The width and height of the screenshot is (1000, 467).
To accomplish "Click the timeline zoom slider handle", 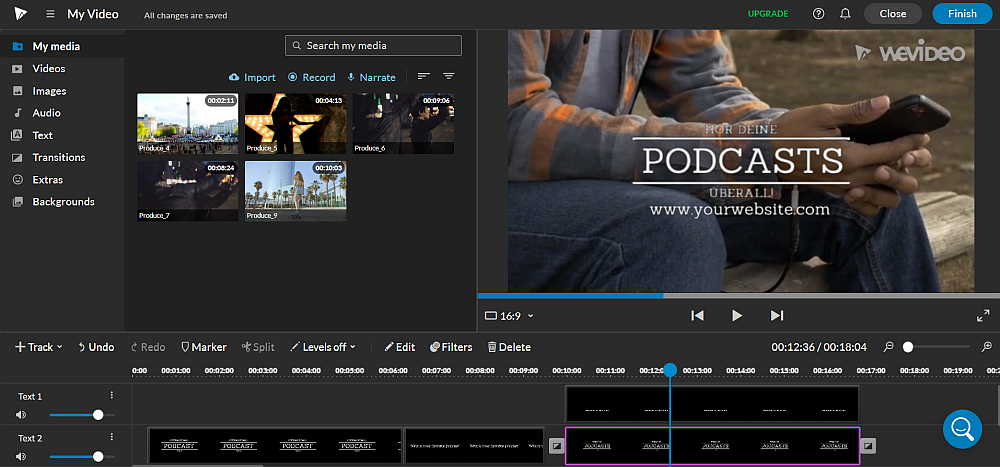I will pyautogui.click(x=908, y=347).
